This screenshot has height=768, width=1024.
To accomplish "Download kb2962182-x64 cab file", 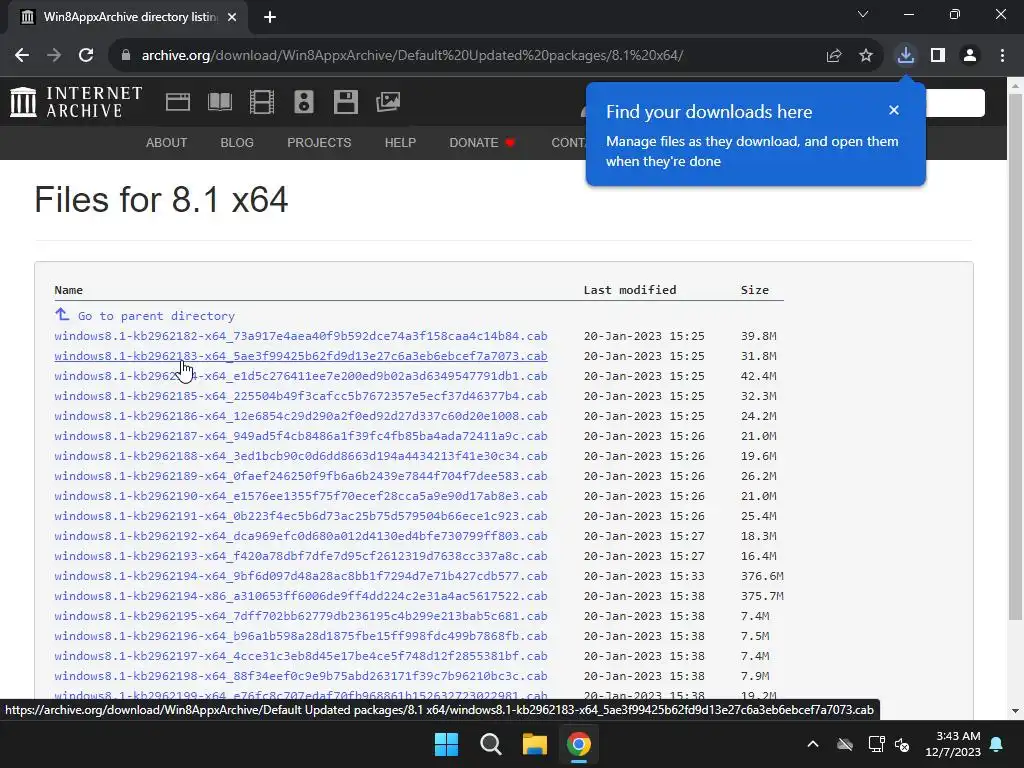I will pos(300,336).
